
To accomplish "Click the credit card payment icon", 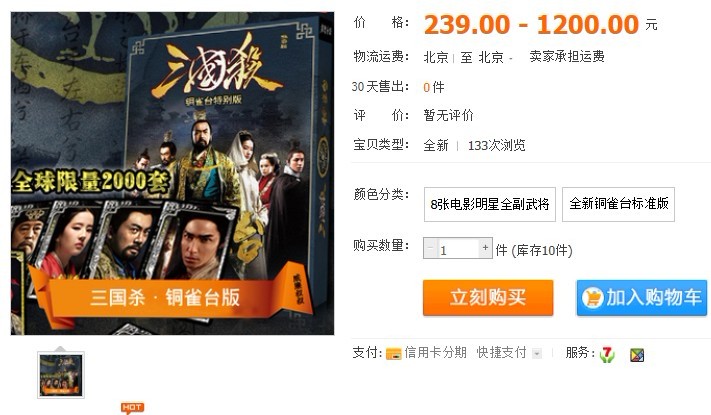I will click(393, 354).
